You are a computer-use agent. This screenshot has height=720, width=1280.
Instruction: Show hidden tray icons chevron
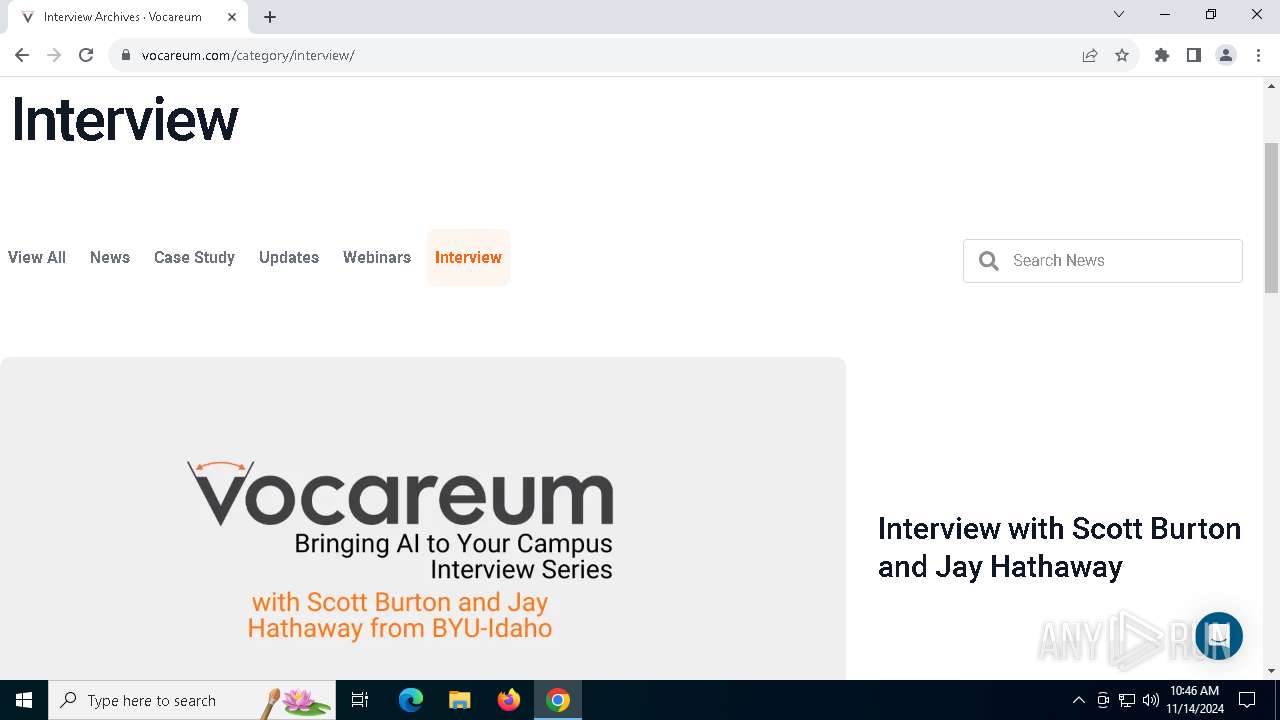point(1078,700)
